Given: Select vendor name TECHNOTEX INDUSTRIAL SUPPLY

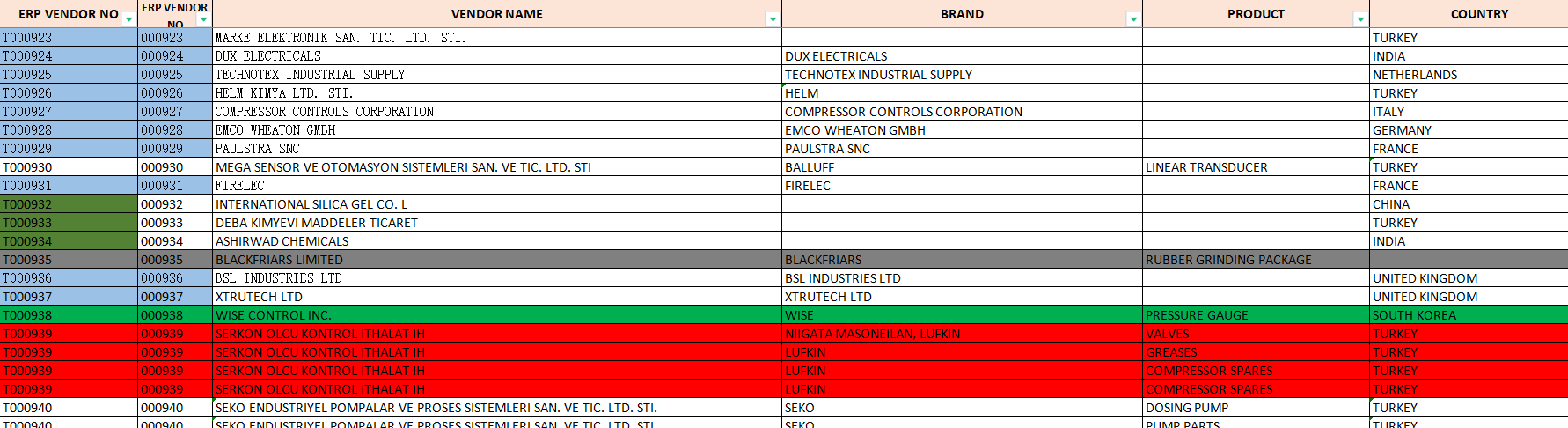Looking at the screenshot, I should 497,75.
